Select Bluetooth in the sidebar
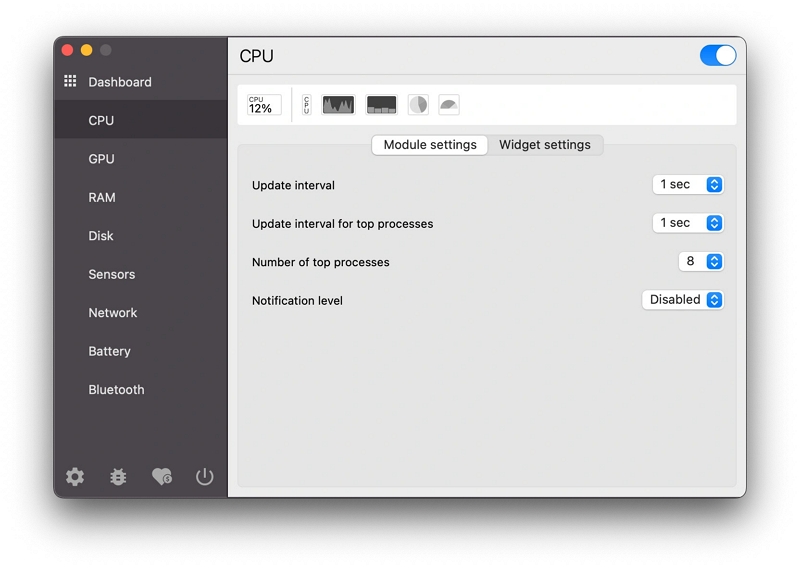 140,389
